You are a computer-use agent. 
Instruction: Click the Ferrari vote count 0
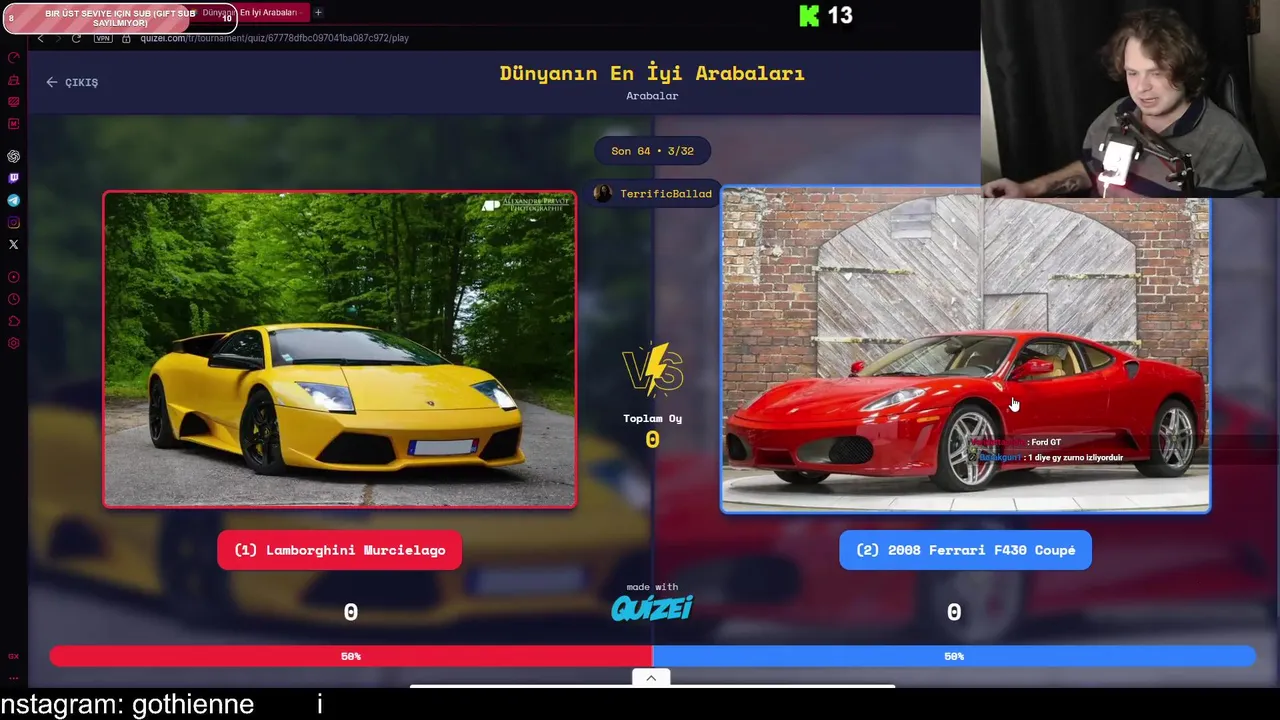click(954, 612)
